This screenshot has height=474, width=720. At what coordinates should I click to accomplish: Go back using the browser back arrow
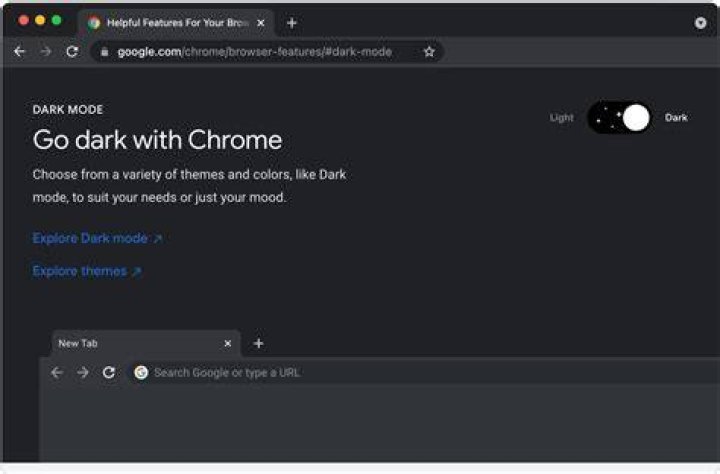coord(19,51)
